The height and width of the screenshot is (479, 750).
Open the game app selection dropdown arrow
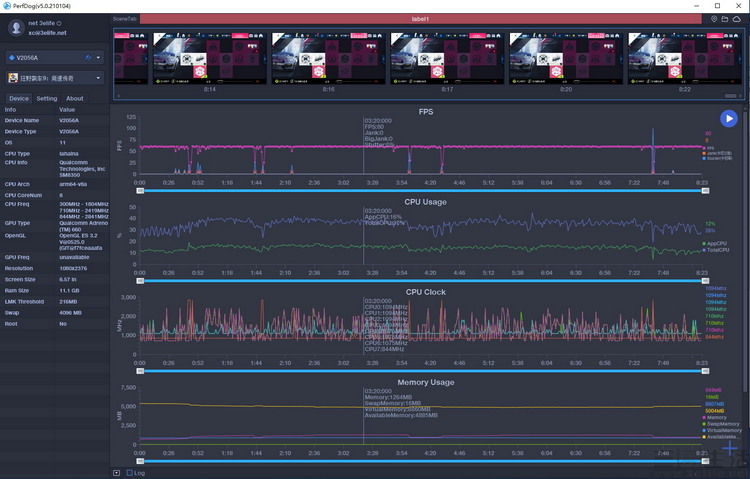tap(98, 78)
